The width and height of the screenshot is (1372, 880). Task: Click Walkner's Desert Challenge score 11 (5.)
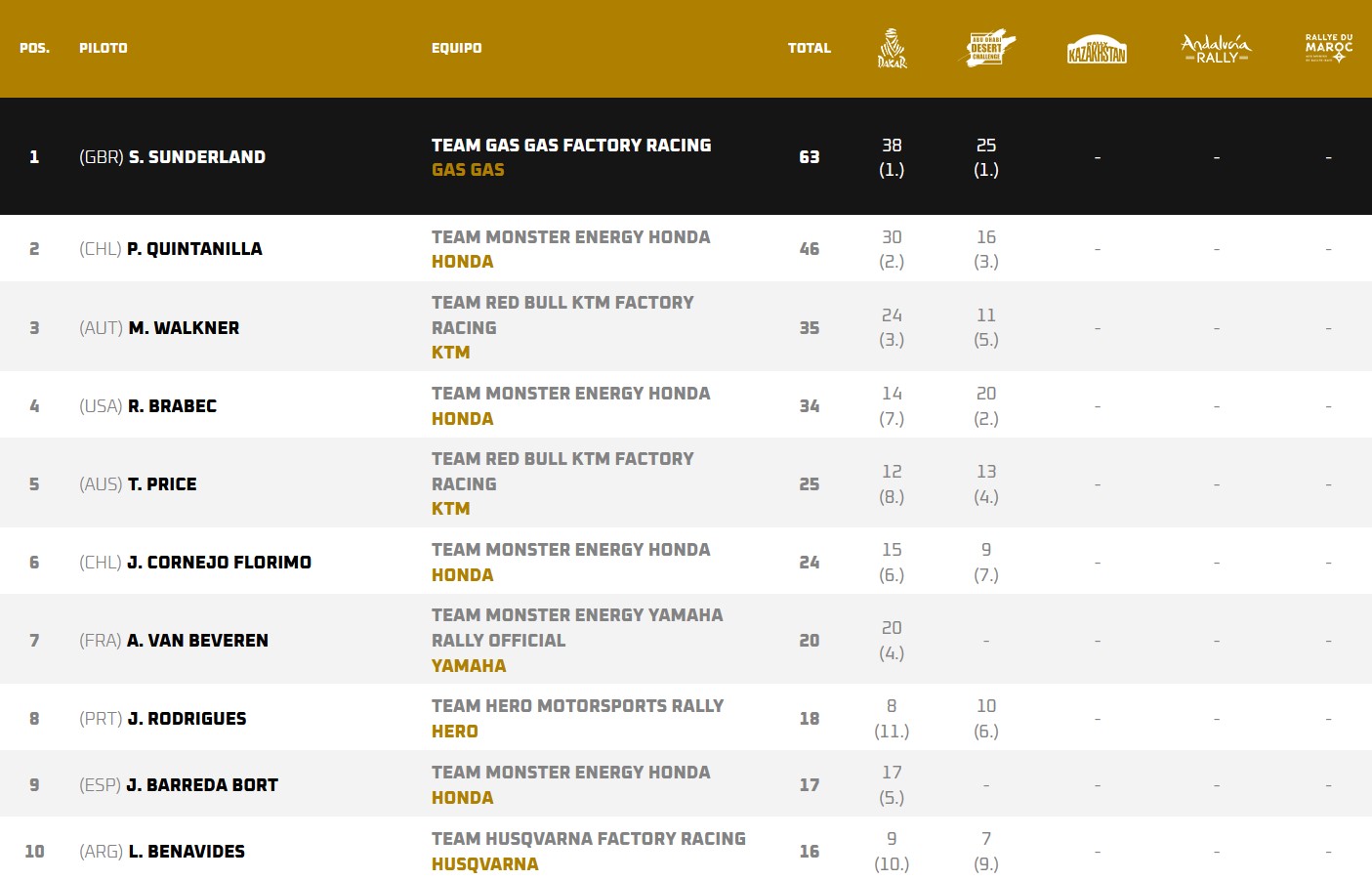click(986, 327)
